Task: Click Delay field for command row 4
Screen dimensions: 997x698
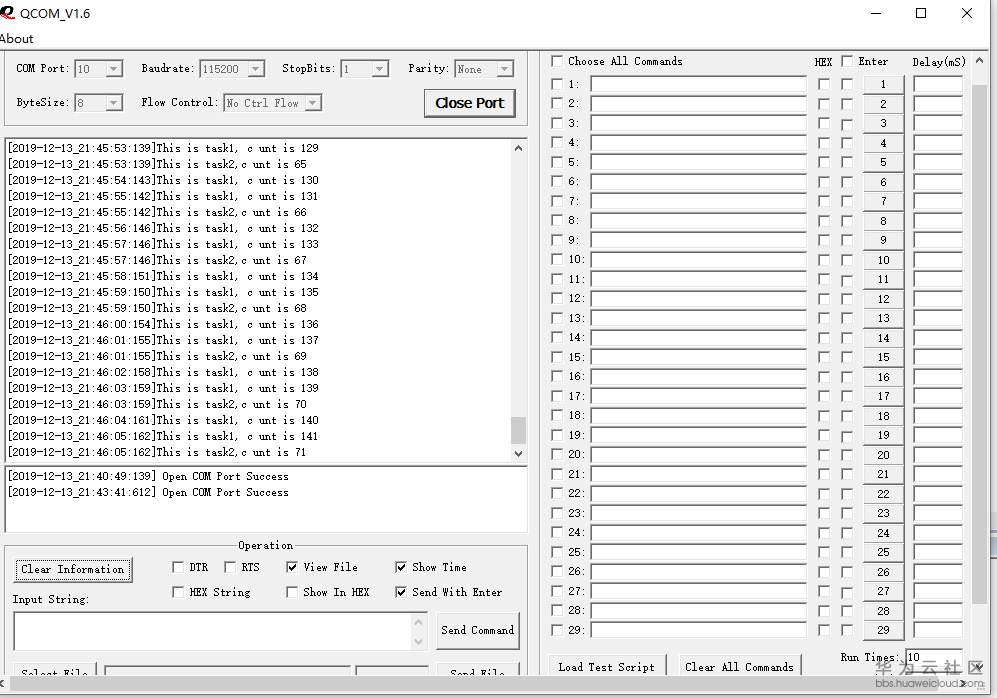Action: 938,143
